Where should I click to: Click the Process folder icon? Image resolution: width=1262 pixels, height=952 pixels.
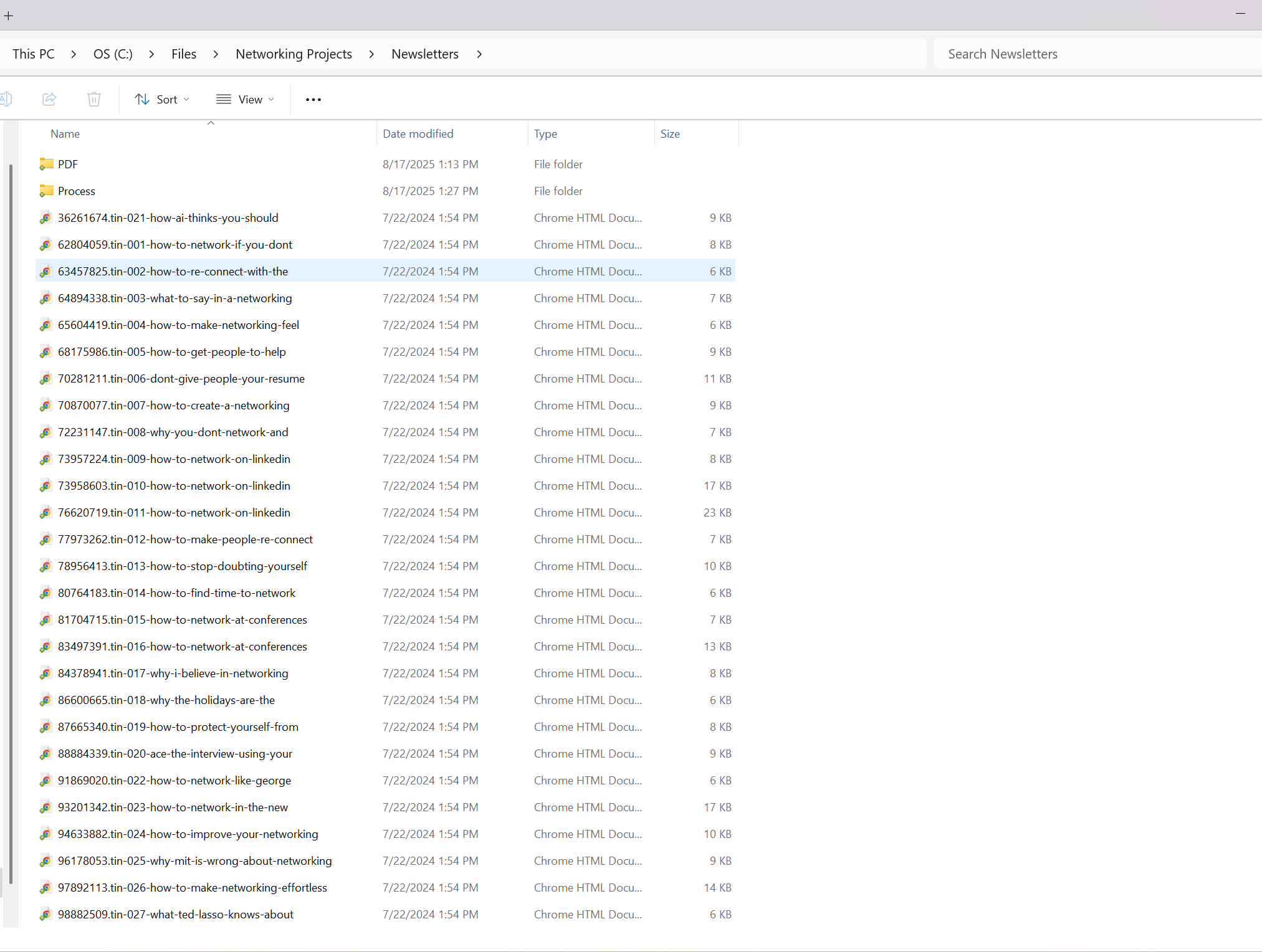(x=46, y=191)
